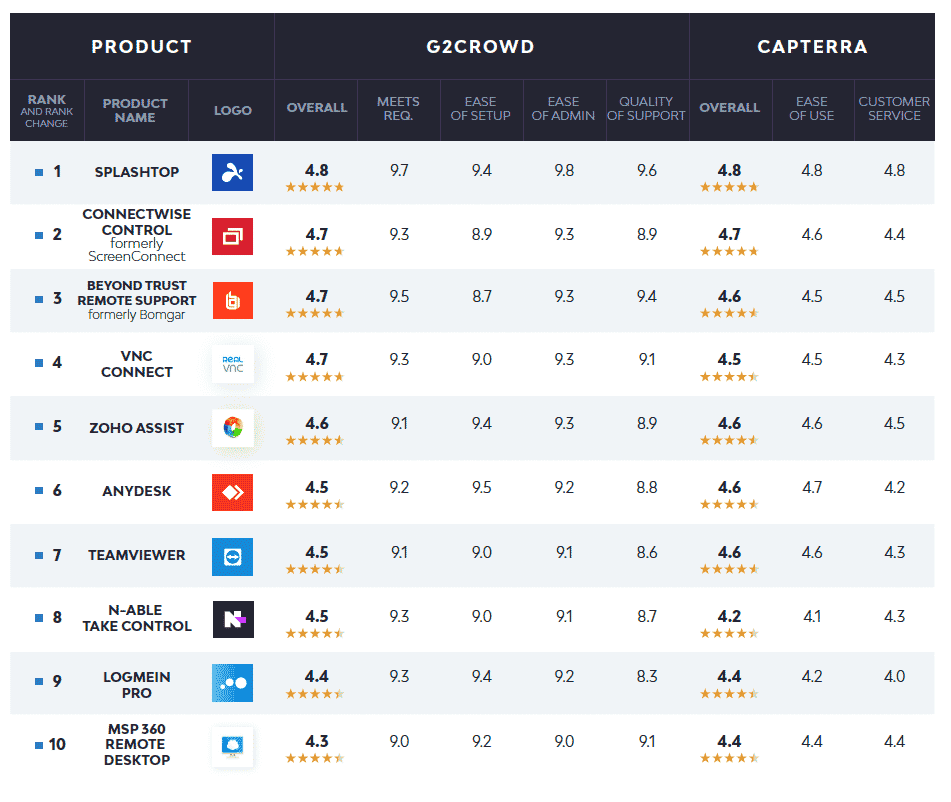Click TeamViewer's 8.6 Quality of Support score
The width and height of the screenshot is (951, 802).
[x=647, y=553]
